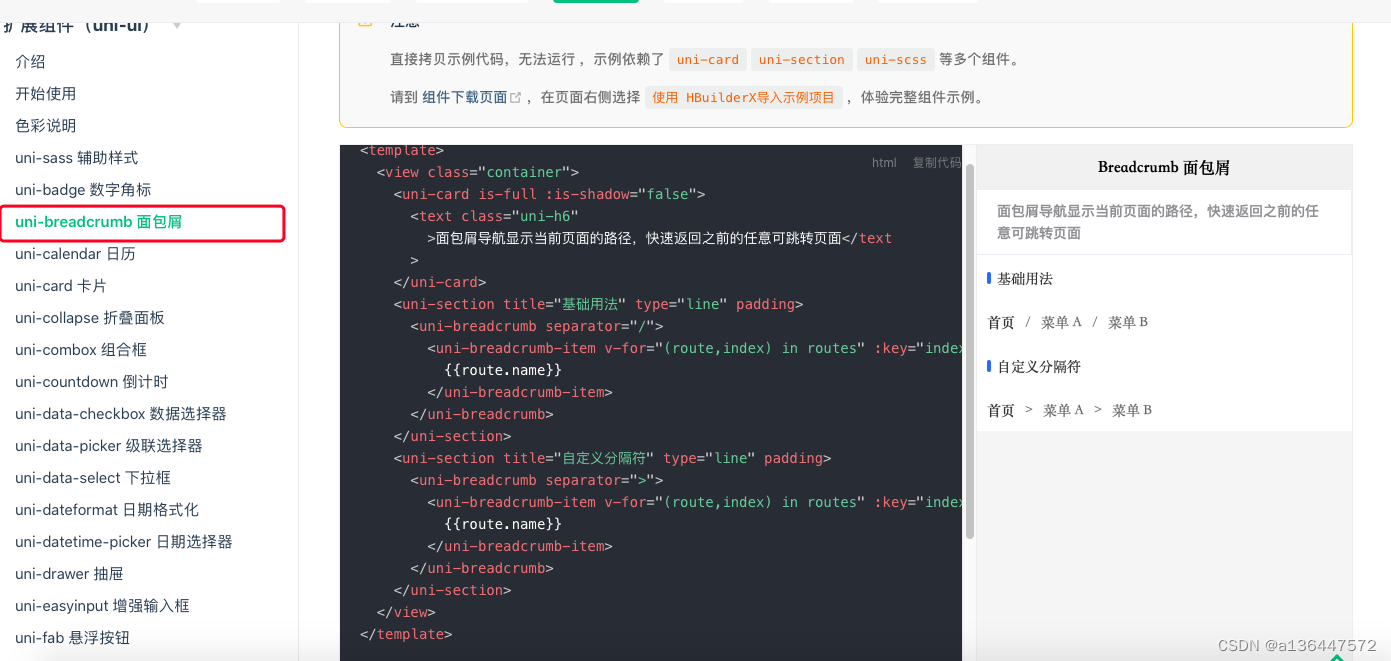Open uni-data-picker 级联选择器 page
1391x661 pixels.
point(109,446)
